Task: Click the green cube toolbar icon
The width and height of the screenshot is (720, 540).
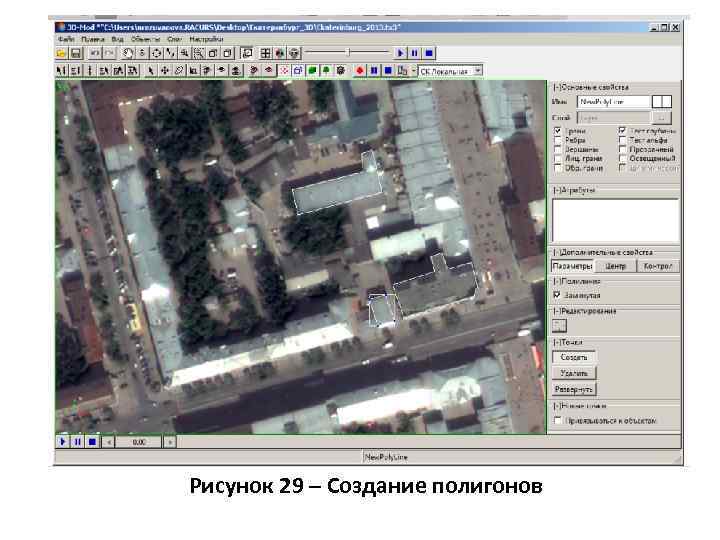Action: [x=312, y=71]
